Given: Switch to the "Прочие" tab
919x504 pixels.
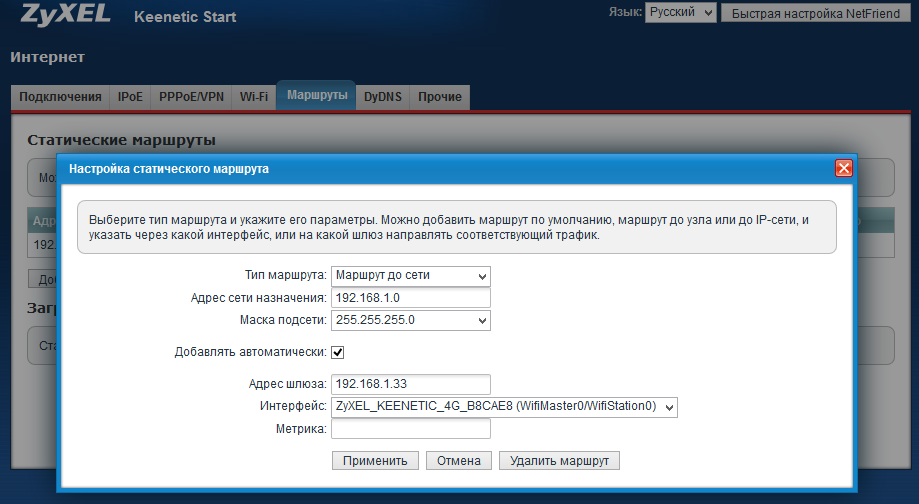Looking at the screenshot, I should point(440,97).
